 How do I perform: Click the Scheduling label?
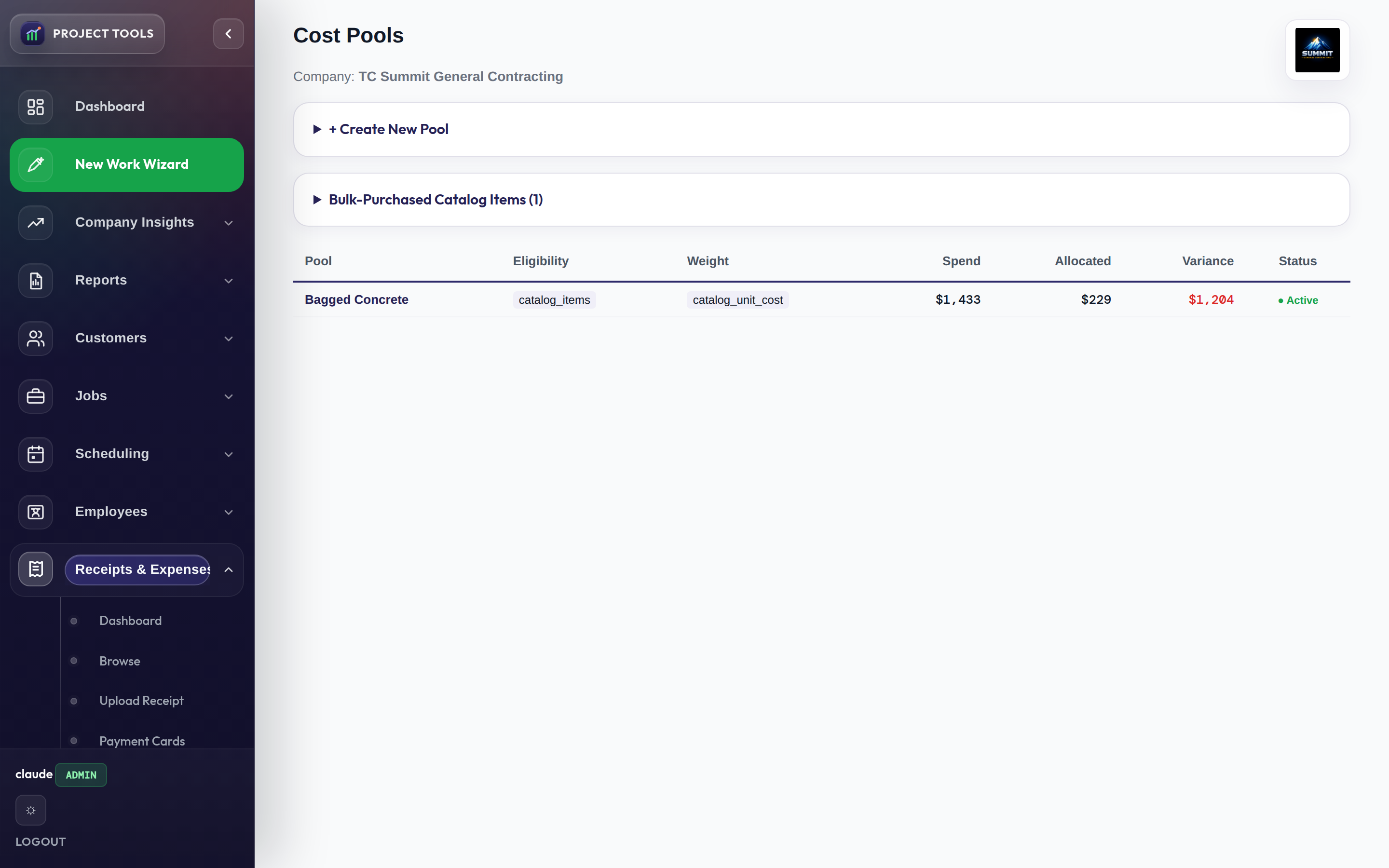click(112, 454)
